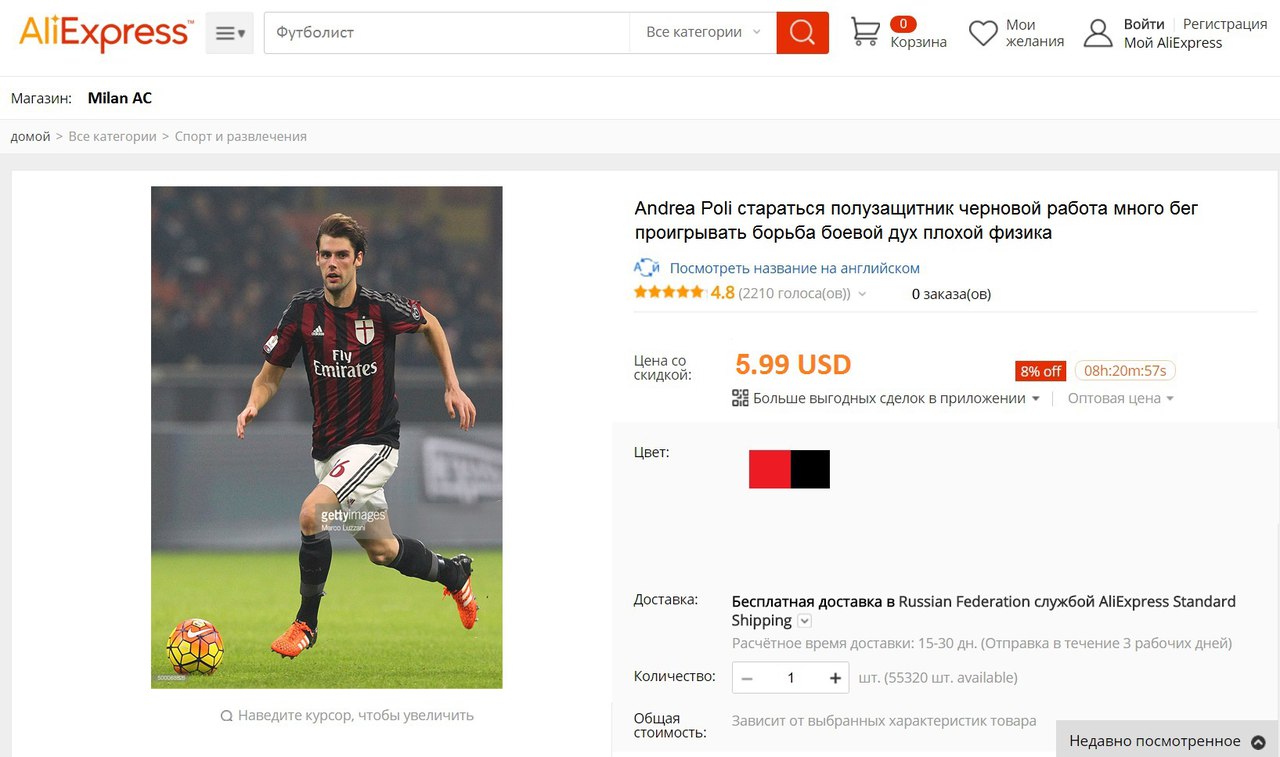This screenshot has height=757, width=1280.
Task: Click the wishlist heart icon
Action: click(x=983, y=33)
